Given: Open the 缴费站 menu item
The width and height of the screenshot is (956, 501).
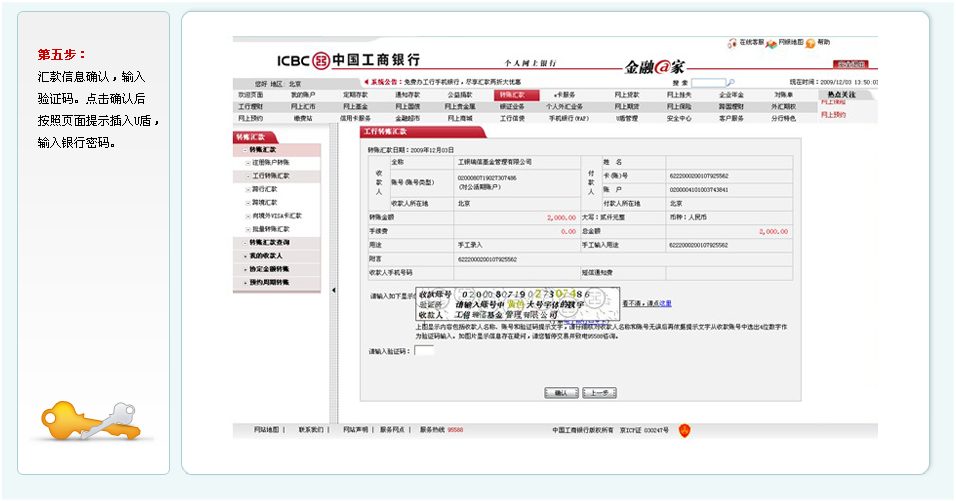Looking at the screenshot, I should coord(303,118).
